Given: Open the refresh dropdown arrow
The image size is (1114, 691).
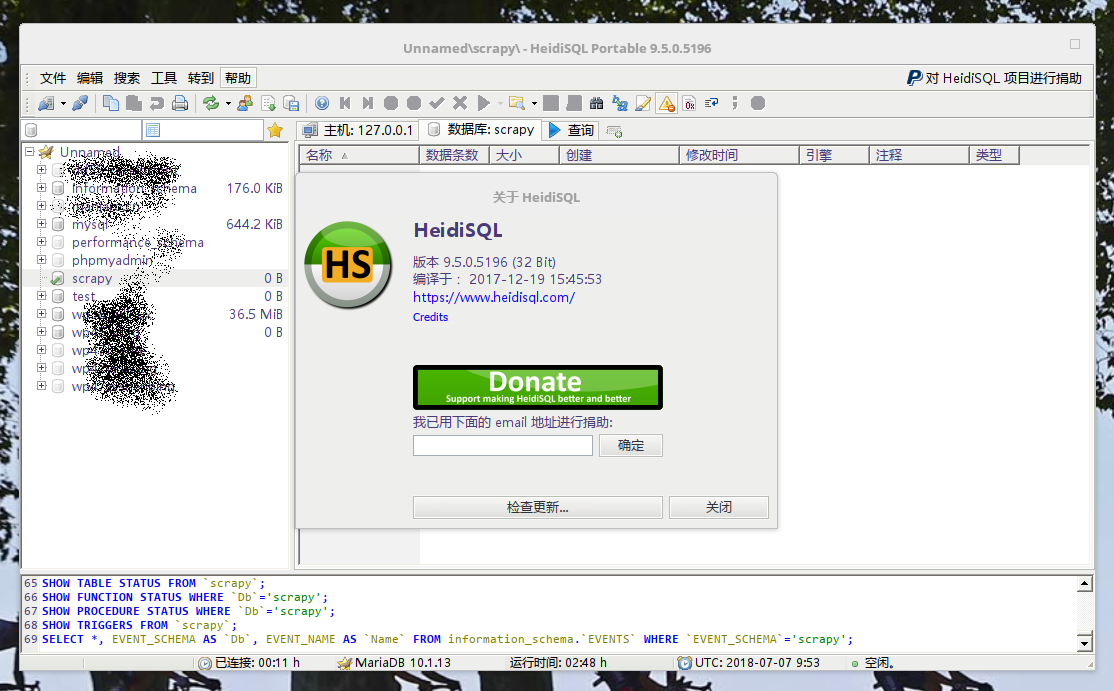Looking at the screenshot, I should 228,104.
